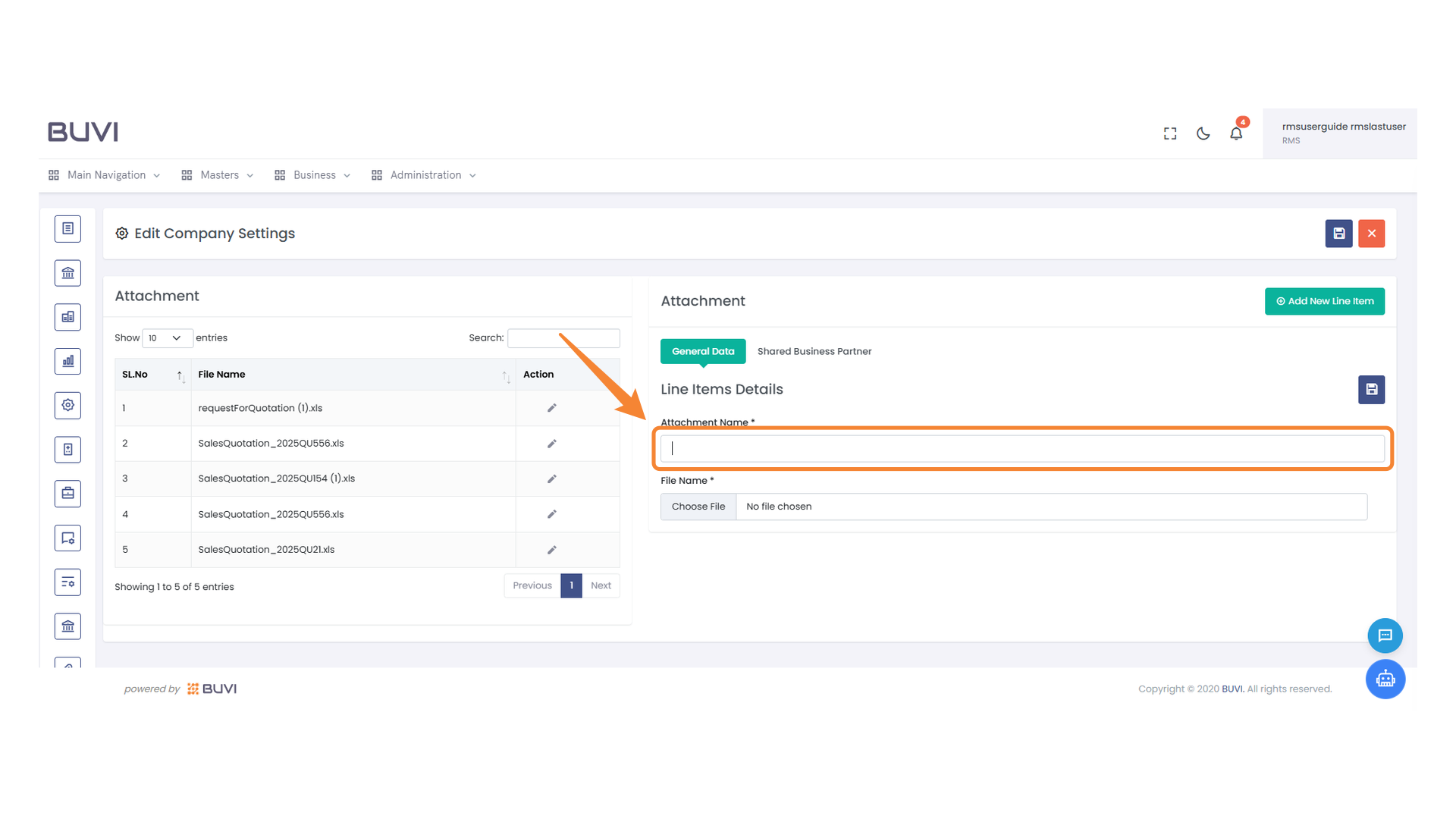Open the Main Navigation menu
The width and height of the screenshot is (1456, 819).
click(x=105, y=175)
